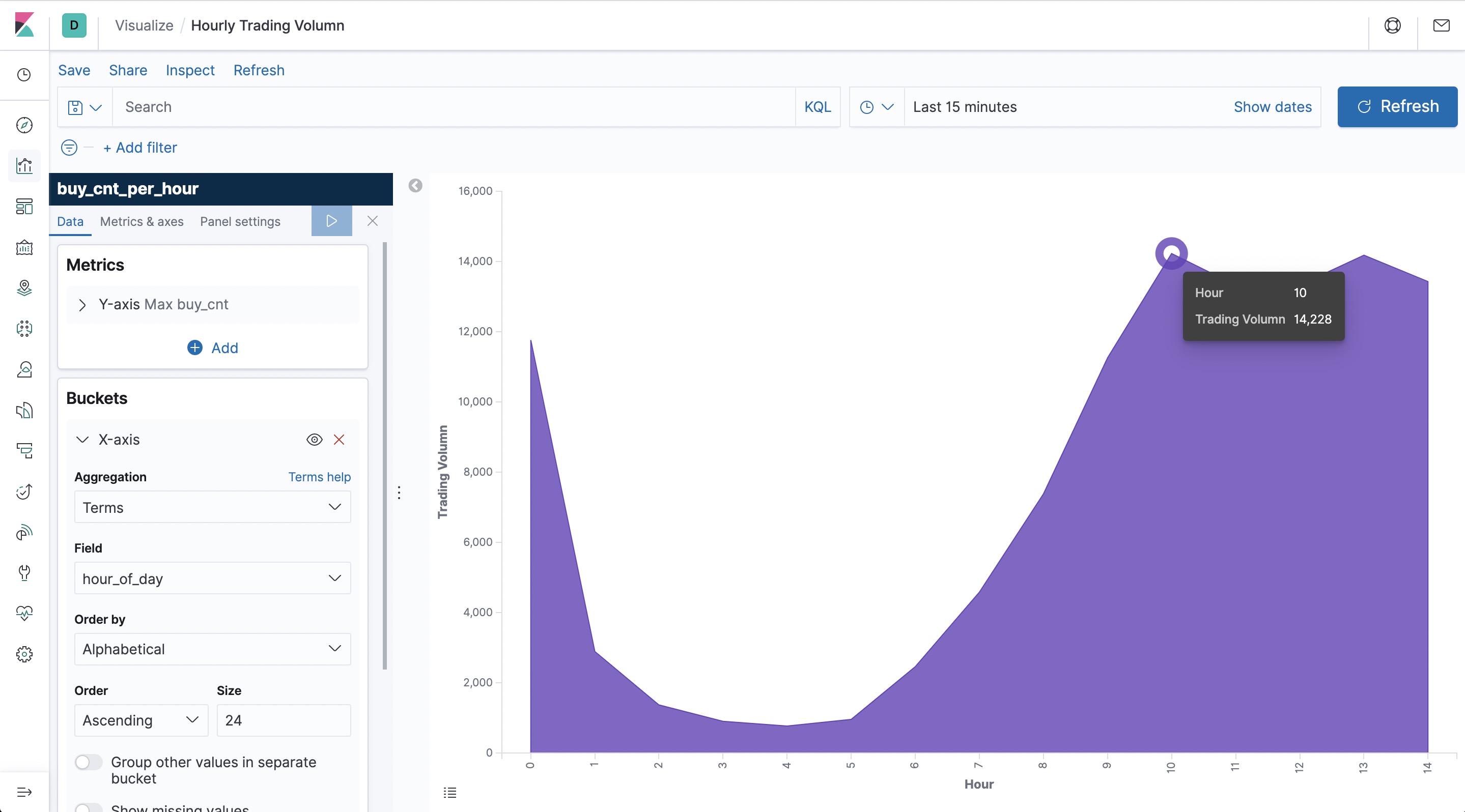This screenshot has width=1465, height=812.
Task: Open the newsfeed mail icon
Action: pyautogui.click(x=1441, y=25)
